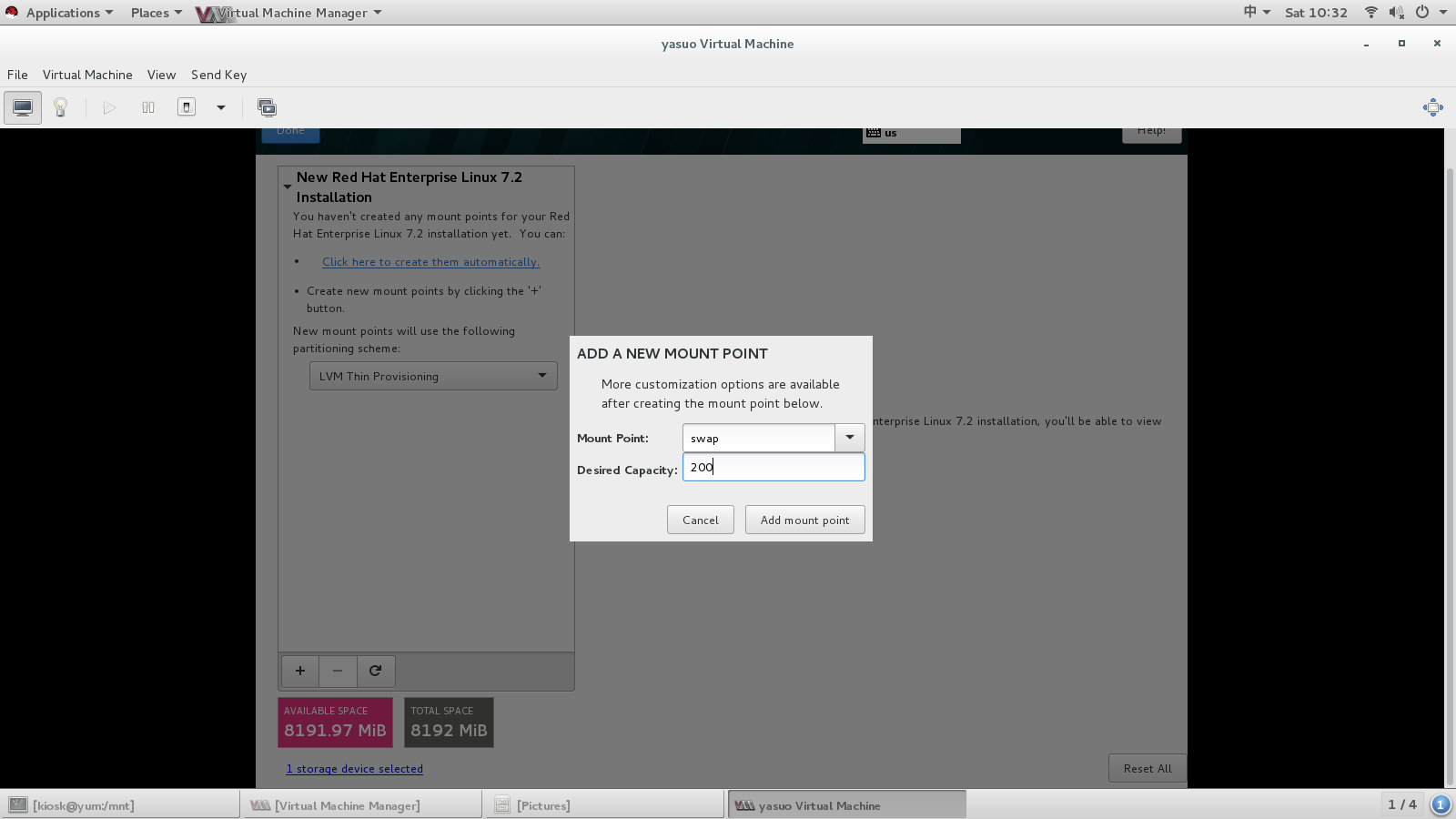
Task: Click the notification badge in bottom panel
Action: pyautogui.click(x=1441, y=804)
